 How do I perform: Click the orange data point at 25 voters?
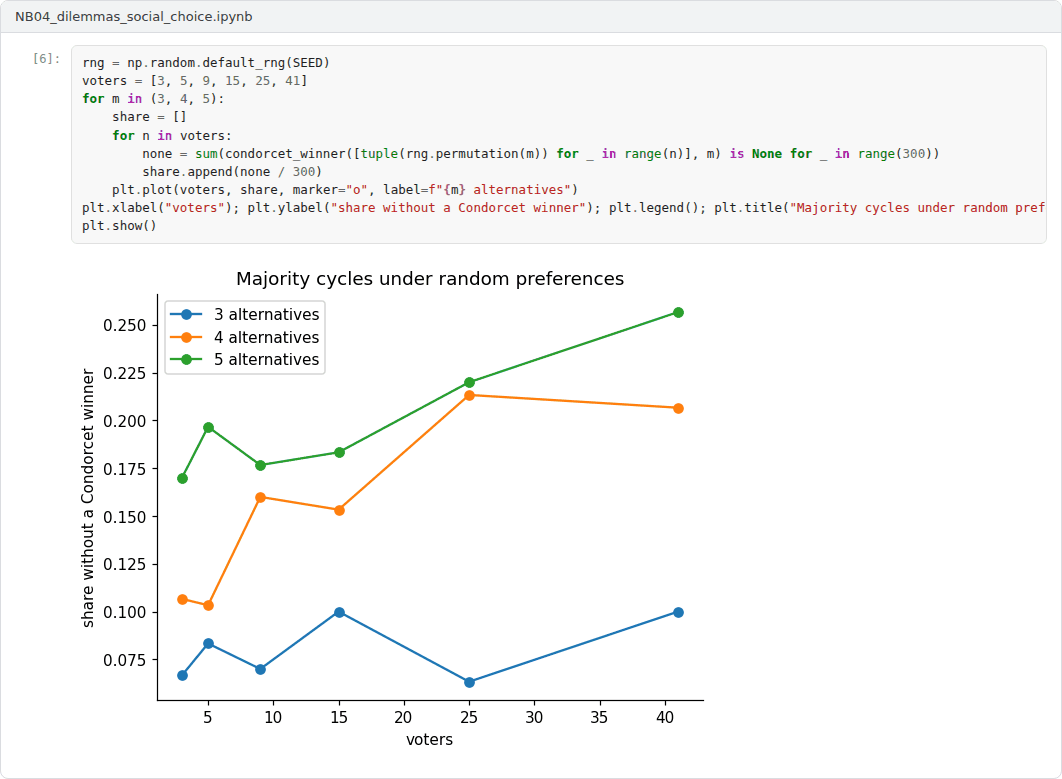pos(469,396)
